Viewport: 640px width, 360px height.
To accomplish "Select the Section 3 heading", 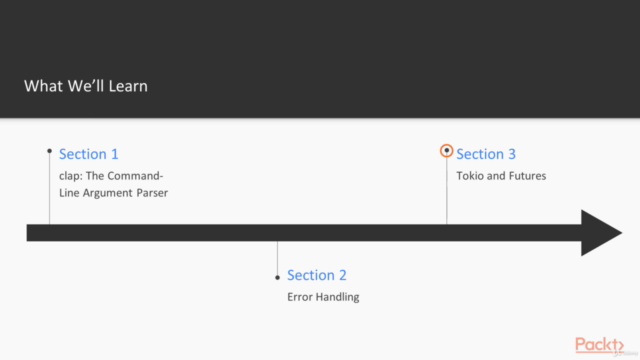I will (x=486, y=154).
